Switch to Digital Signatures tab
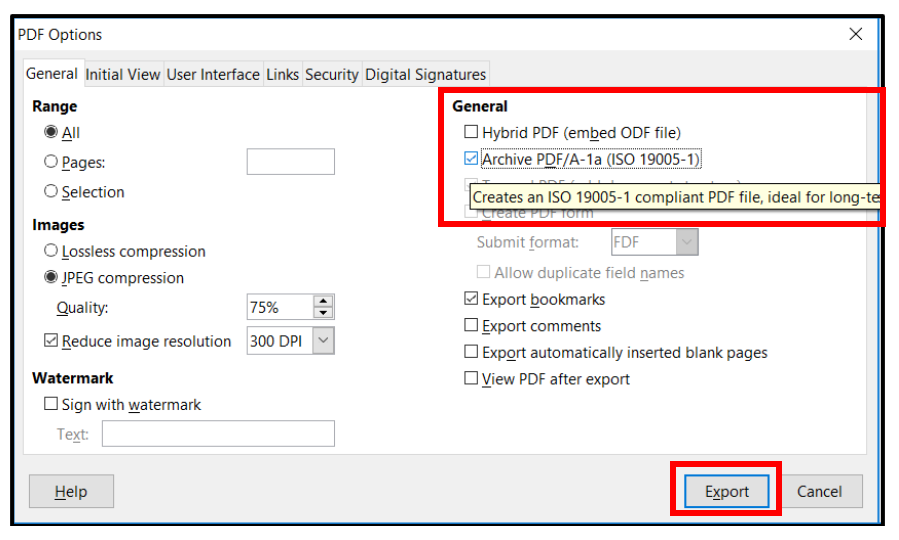899x540 pixels. [x=425, y=75]
